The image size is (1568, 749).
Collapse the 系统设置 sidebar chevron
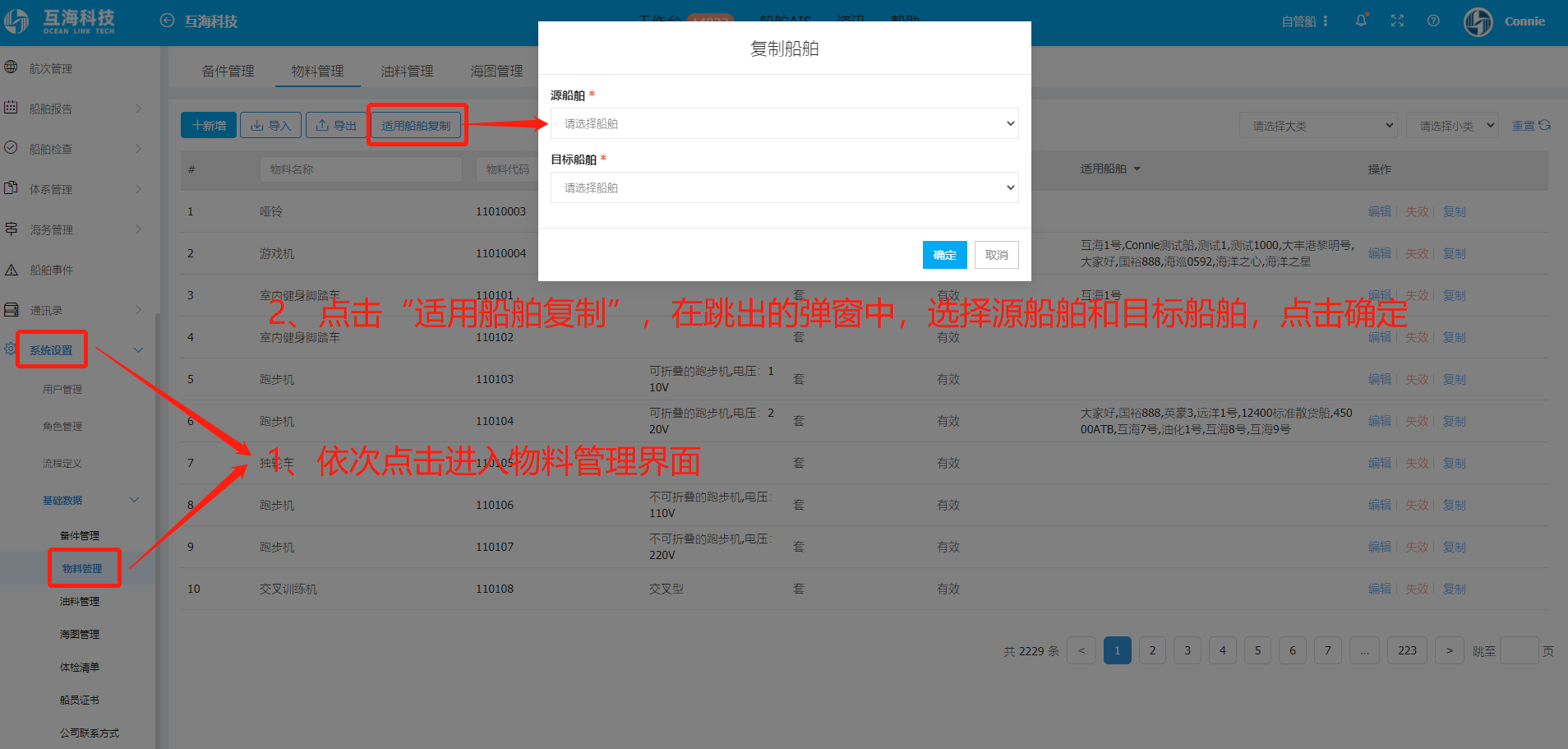point(138,350)
